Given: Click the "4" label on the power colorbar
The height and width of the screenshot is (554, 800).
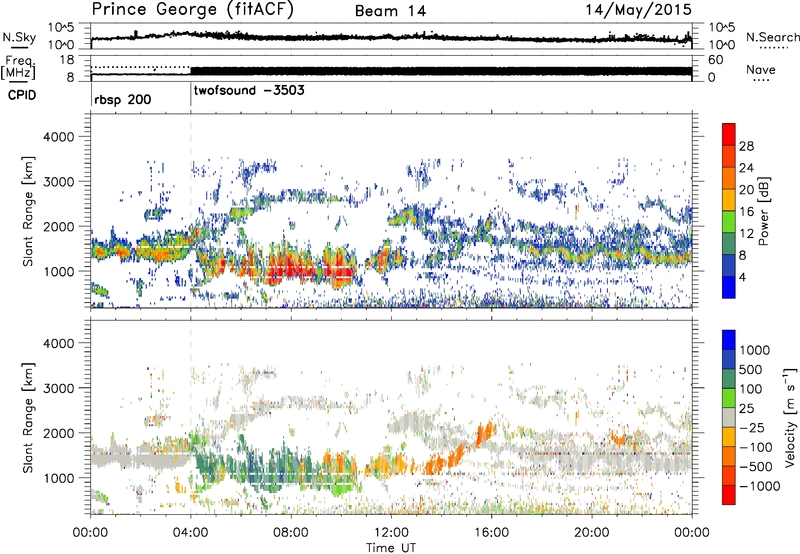Looking at the screenshot, I should pos(742,277).
